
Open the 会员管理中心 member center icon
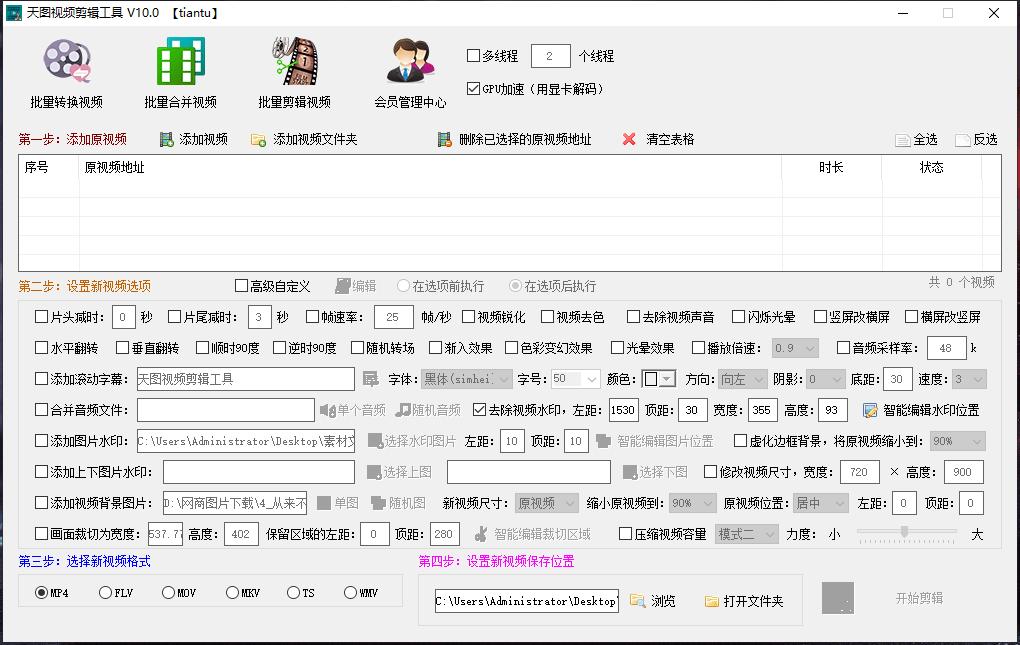[410, 61]
